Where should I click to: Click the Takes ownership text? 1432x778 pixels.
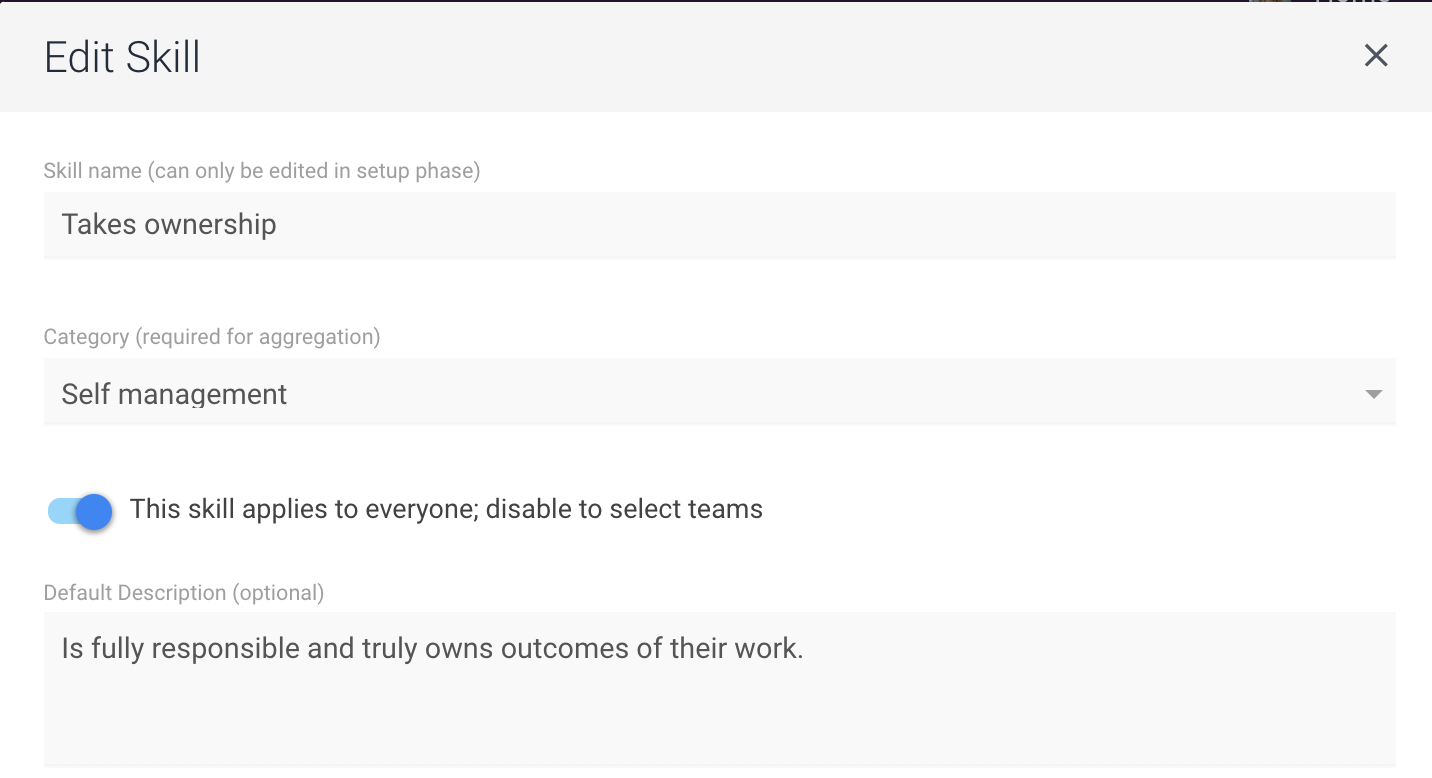tap(169, 224)
